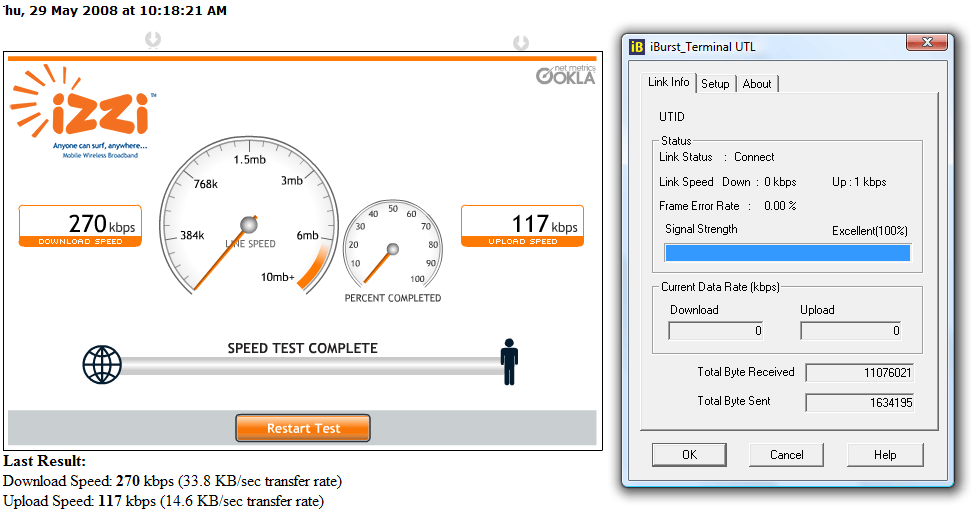Click the iB icon in title bar
Viewport: 971px width, 521px height.
pos(637,47)
